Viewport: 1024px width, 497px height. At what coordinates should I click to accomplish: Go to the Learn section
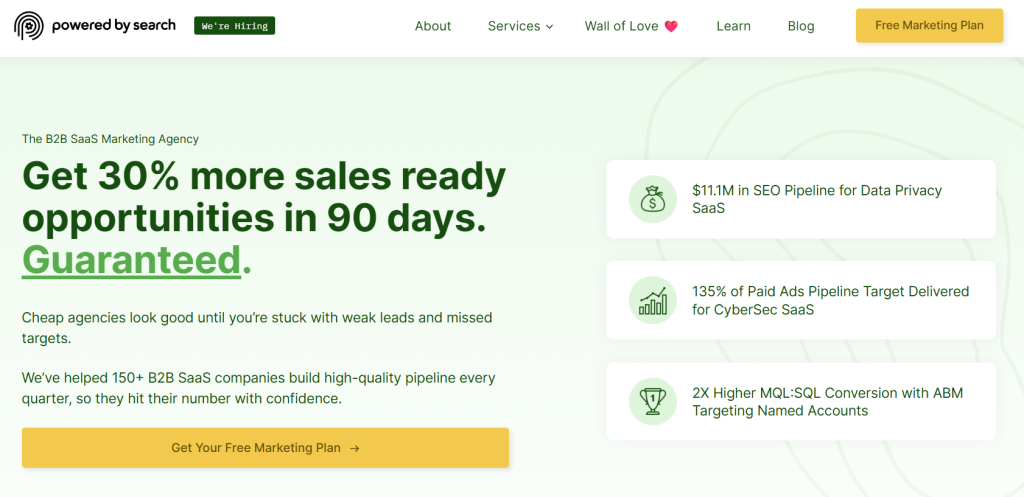point(733,26)
